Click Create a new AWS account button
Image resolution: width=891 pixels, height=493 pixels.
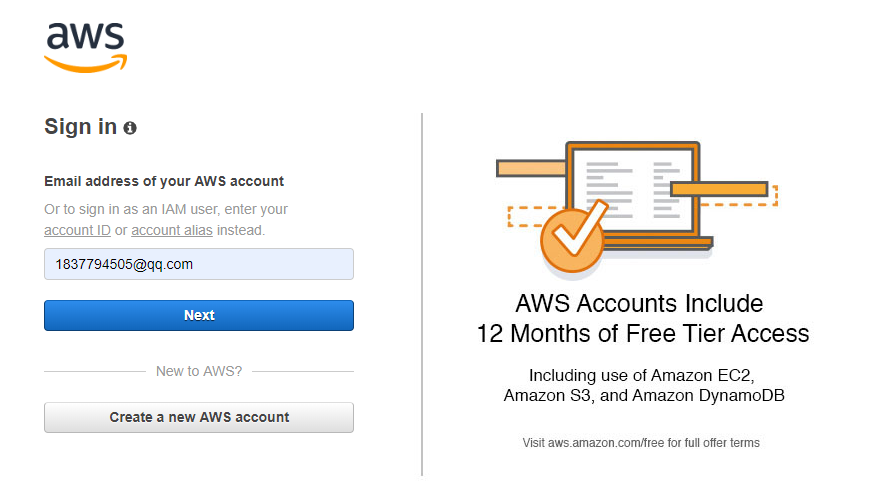click(x=199, y=417)
